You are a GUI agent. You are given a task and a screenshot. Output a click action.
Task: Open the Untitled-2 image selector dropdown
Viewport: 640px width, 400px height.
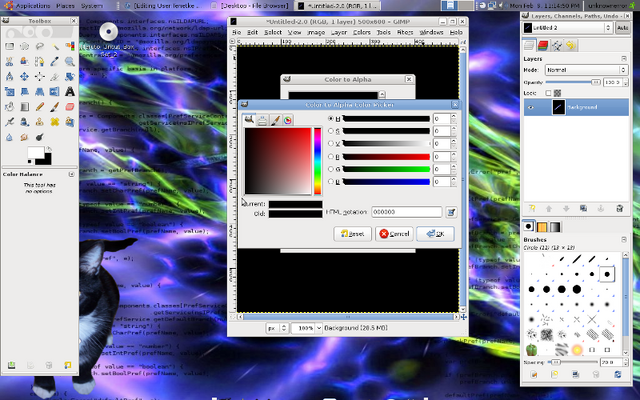pos(568,28)
